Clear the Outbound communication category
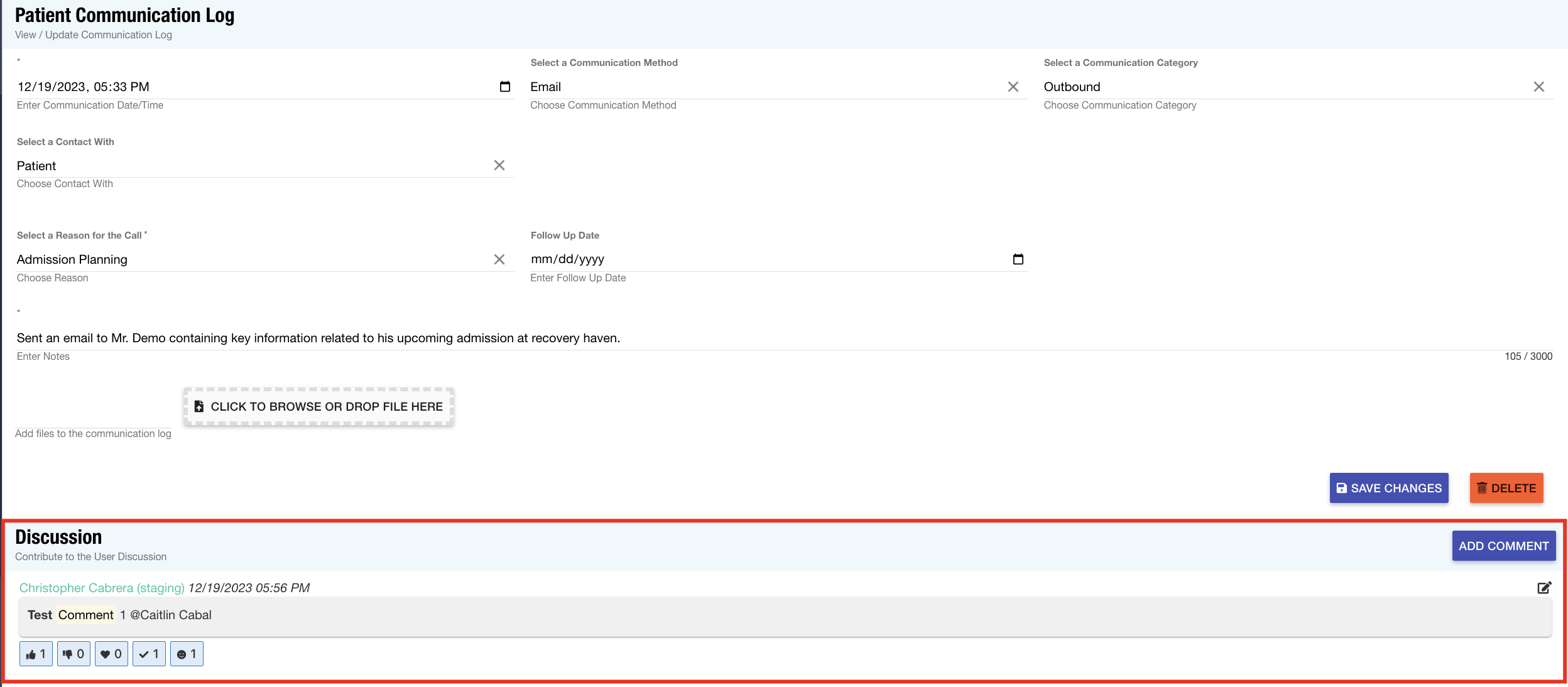This screenshot has height=687, width=1568. pos(1538,87)
